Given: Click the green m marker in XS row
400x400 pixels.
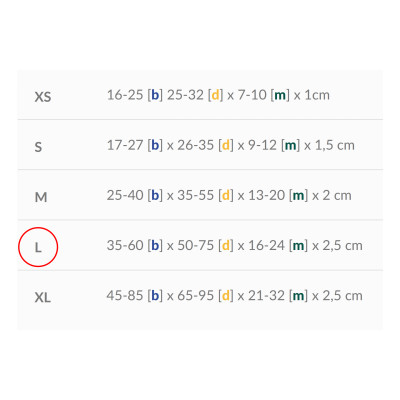Looking at the screenshot, I should click(x=280, y=95).
